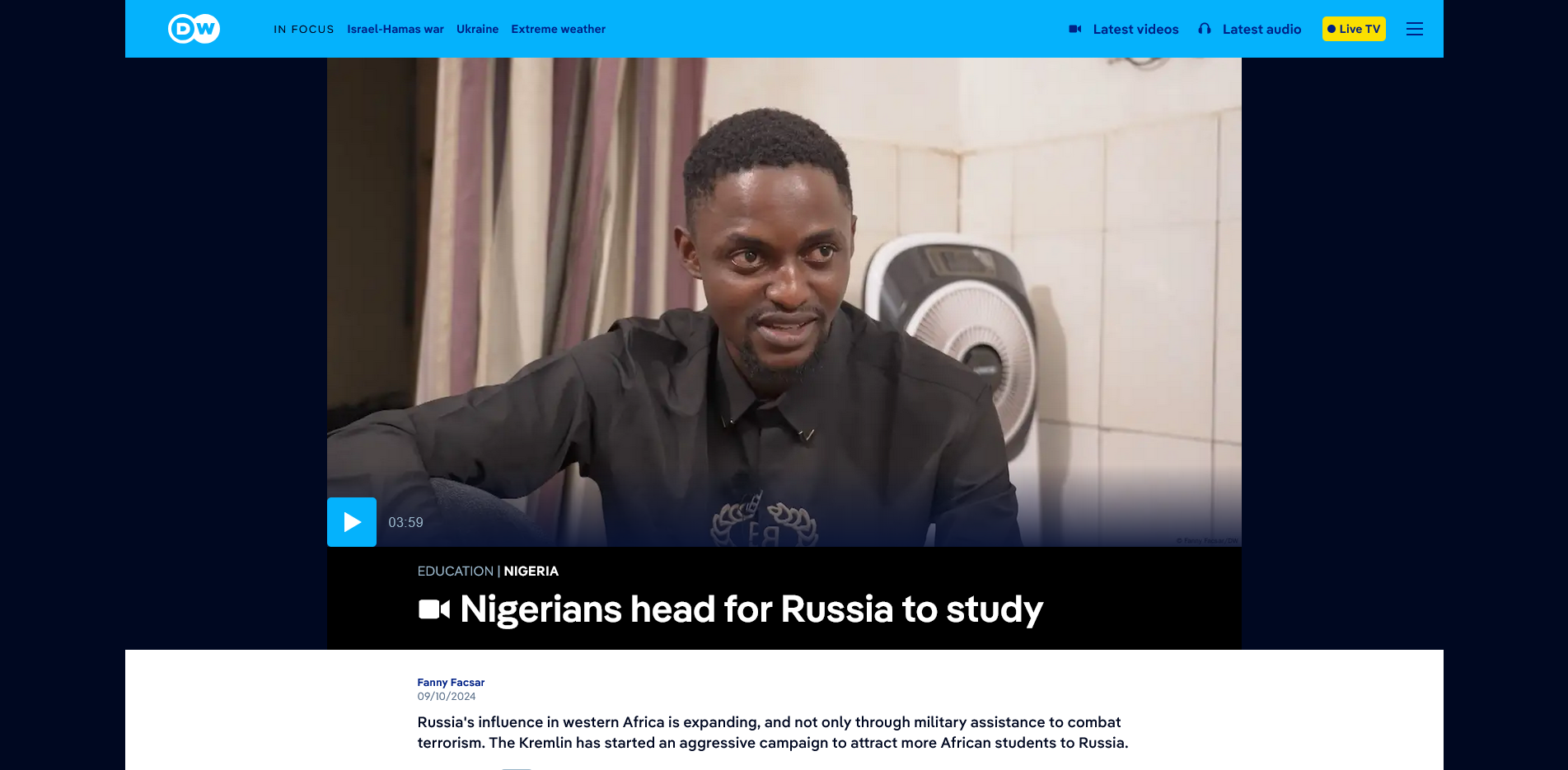Click the IN FOCUS label
Viewport: 1568px width, 770px height.
coord(304,29)
